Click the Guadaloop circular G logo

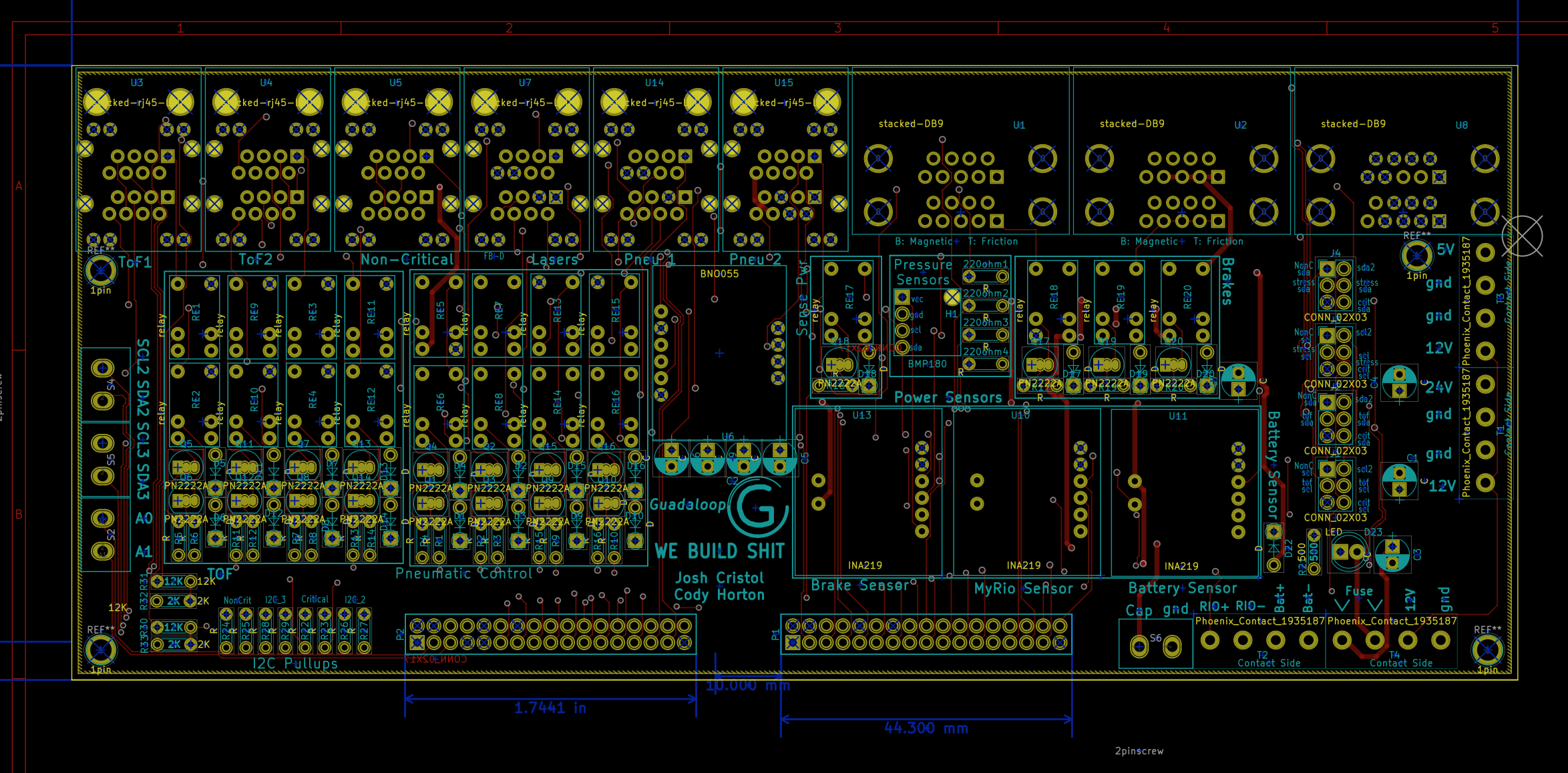point(758,509)
